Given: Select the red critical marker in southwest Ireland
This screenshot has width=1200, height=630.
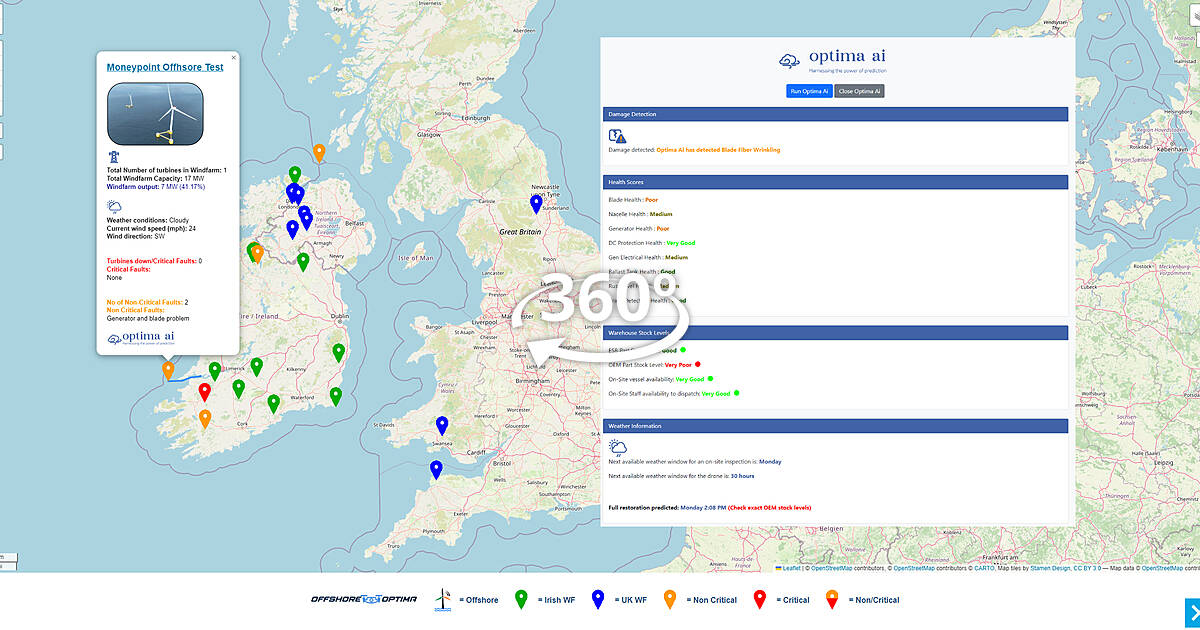Looking at the screenshot, I should (205, 392).
